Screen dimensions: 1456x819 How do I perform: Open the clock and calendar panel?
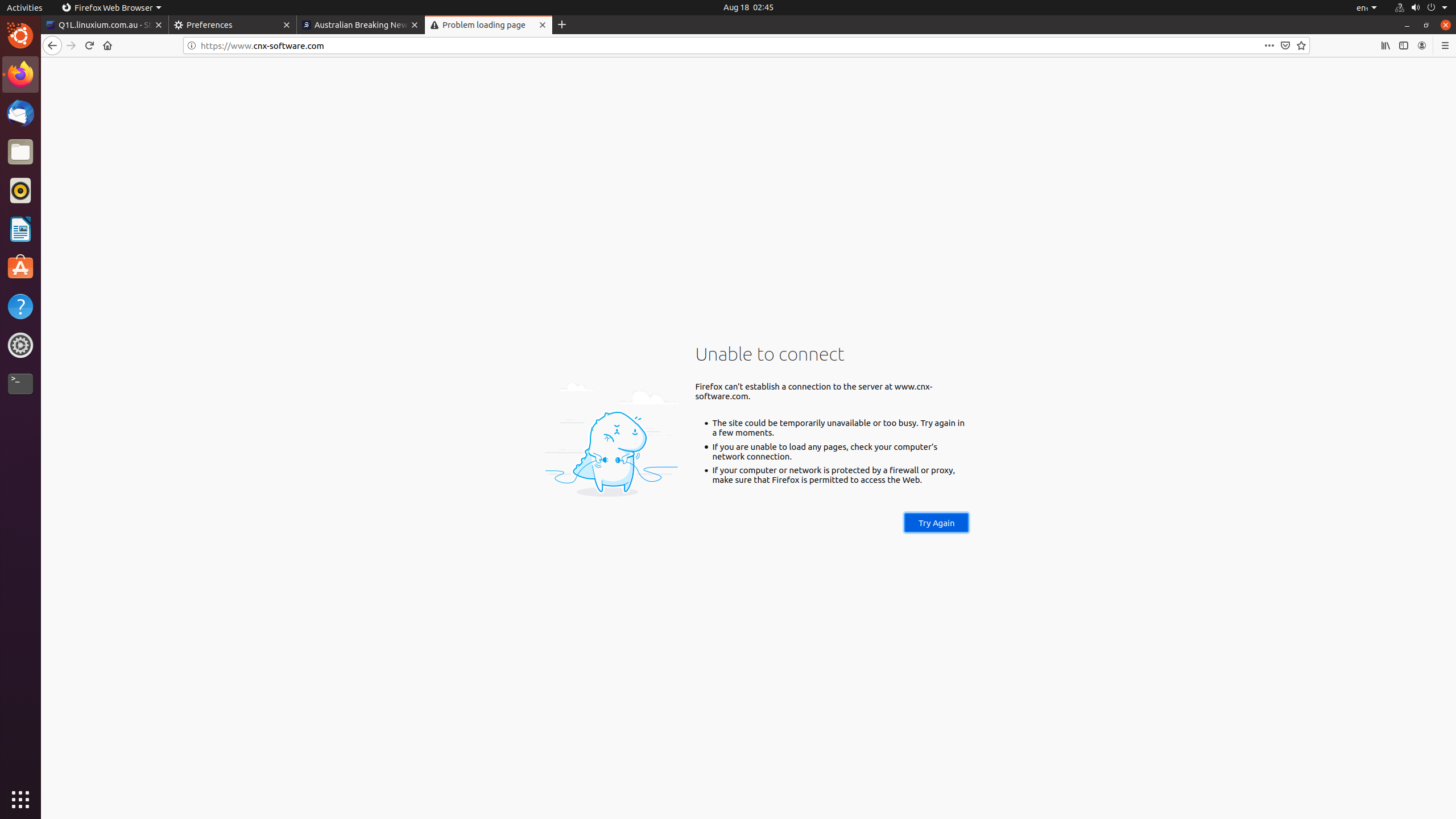pyautogui.click(x=748, y=7)
